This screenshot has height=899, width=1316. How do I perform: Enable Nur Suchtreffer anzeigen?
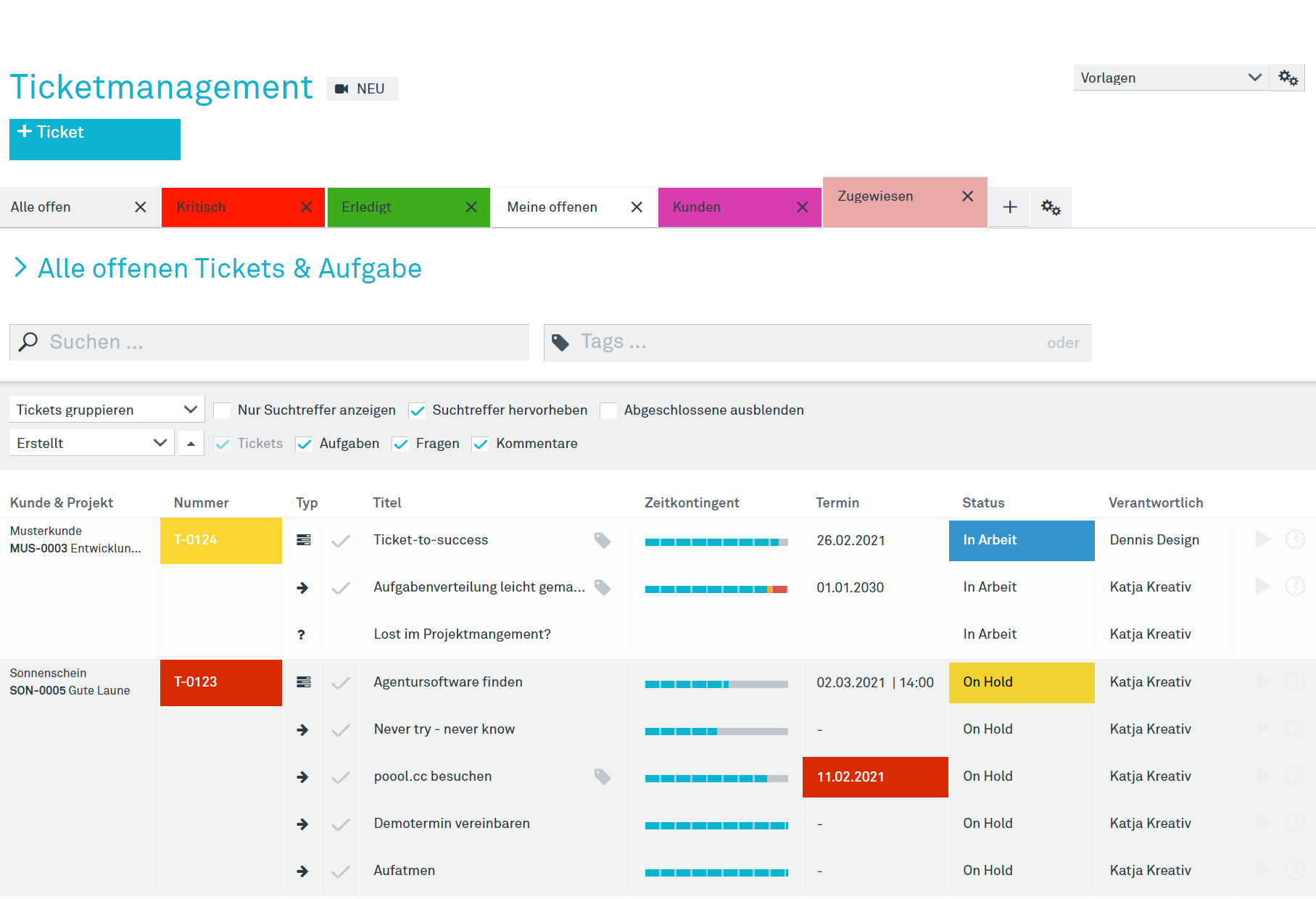coord(223,410)
